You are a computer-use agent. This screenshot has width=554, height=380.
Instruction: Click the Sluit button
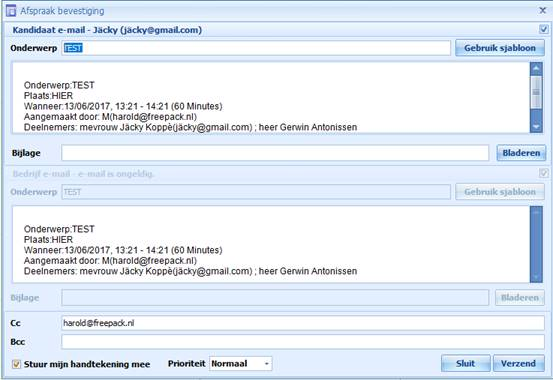point(466,363)
